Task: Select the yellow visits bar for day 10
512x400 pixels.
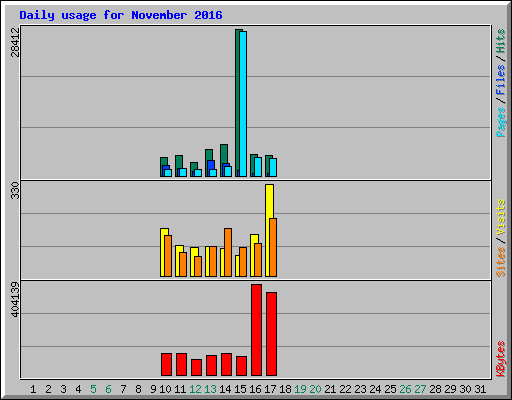Action: [x=163, y=252]
